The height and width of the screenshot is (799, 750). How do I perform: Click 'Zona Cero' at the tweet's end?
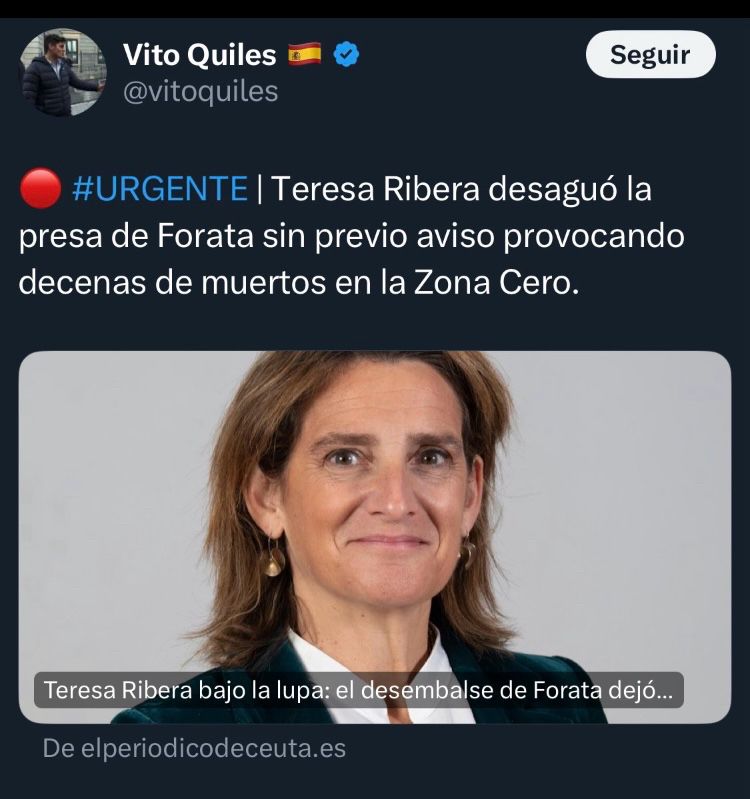pos(496,283)
